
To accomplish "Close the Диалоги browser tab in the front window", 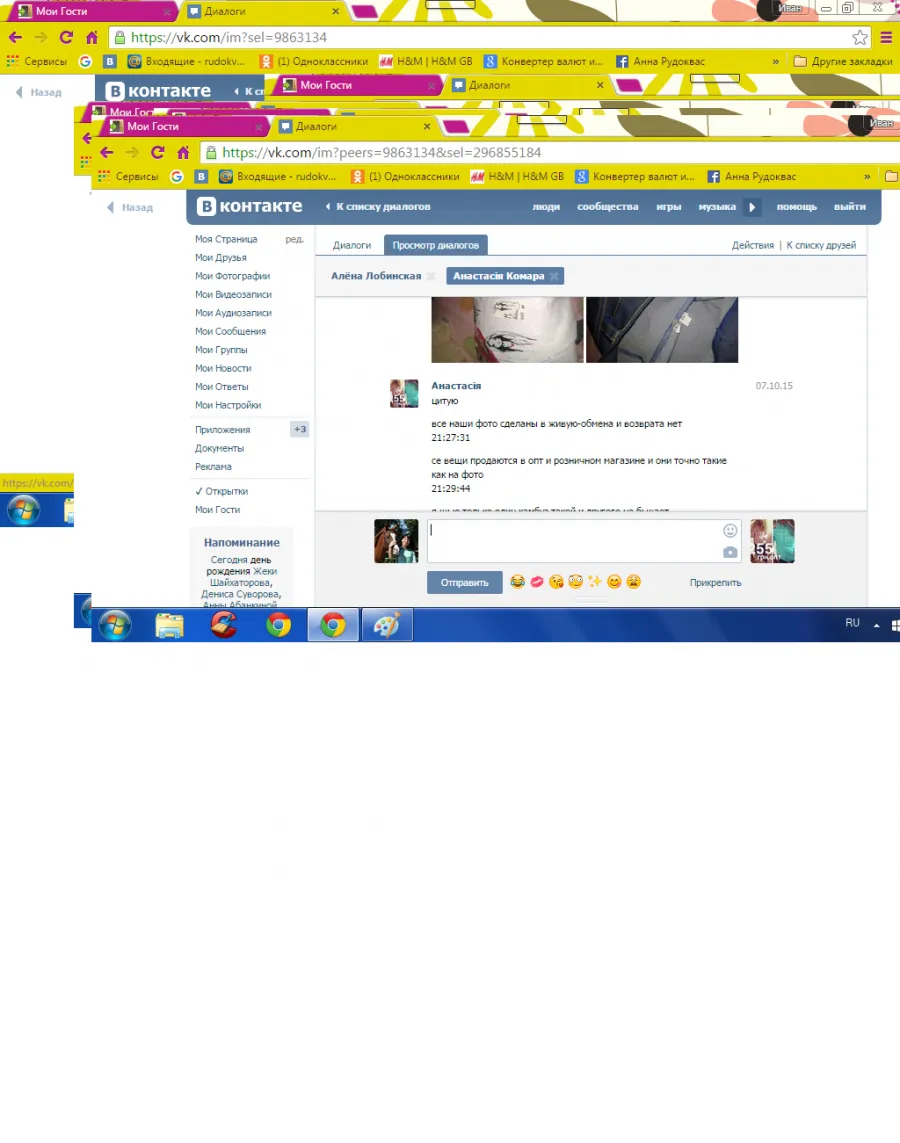I will coord(427,126).
